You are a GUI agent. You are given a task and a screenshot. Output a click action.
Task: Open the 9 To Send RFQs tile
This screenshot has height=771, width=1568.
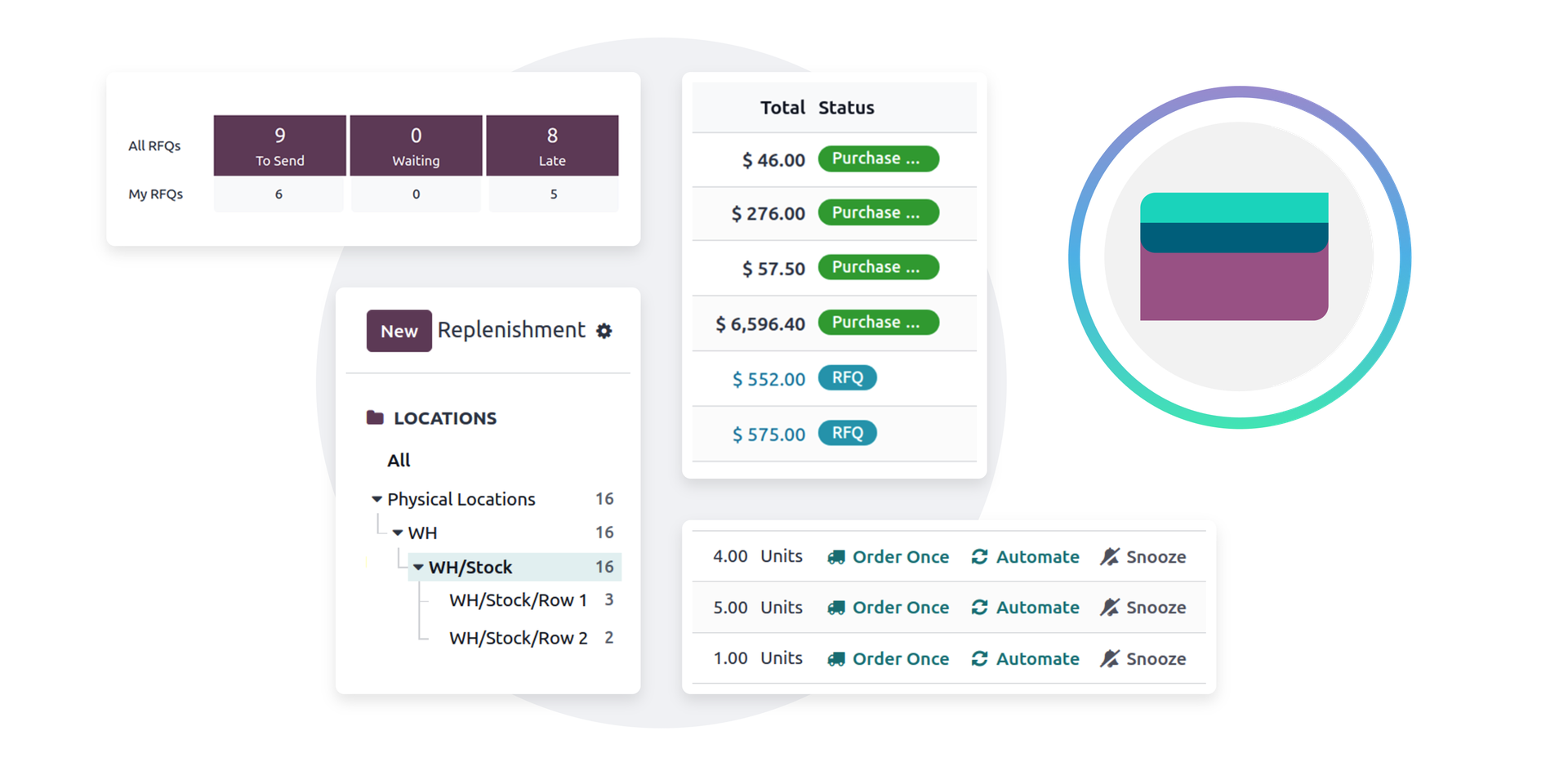279,145
